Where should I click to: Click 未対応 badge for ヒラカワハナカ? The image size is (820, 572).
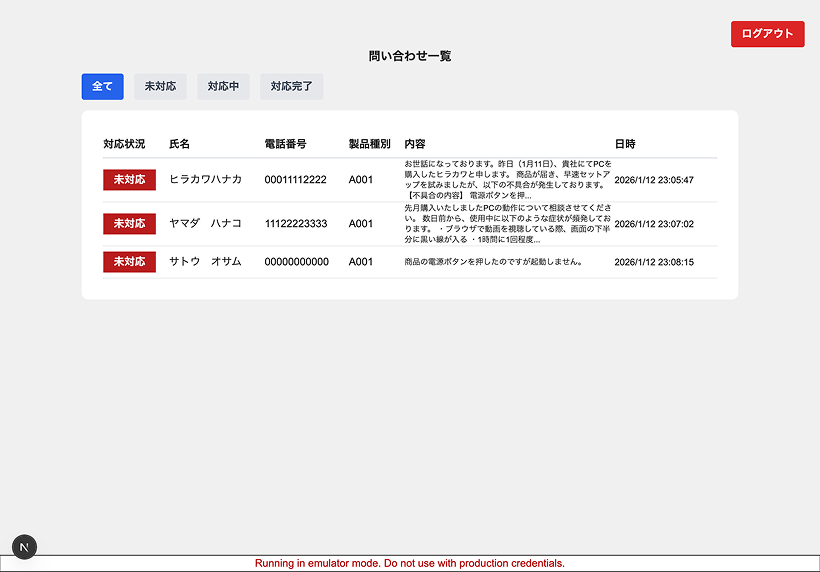[x=129, y=180]
